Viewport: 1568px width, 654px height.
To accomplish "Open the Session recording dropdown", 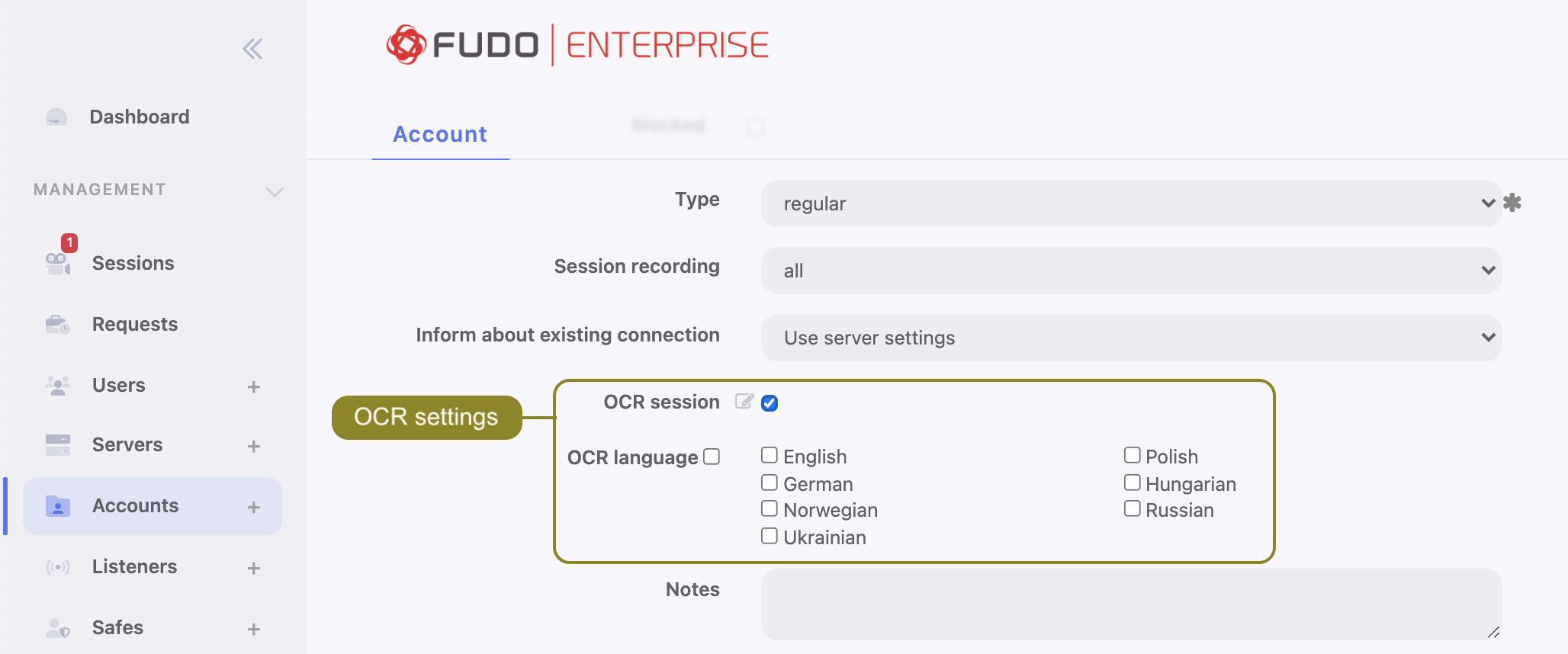I will point(1131,271).
